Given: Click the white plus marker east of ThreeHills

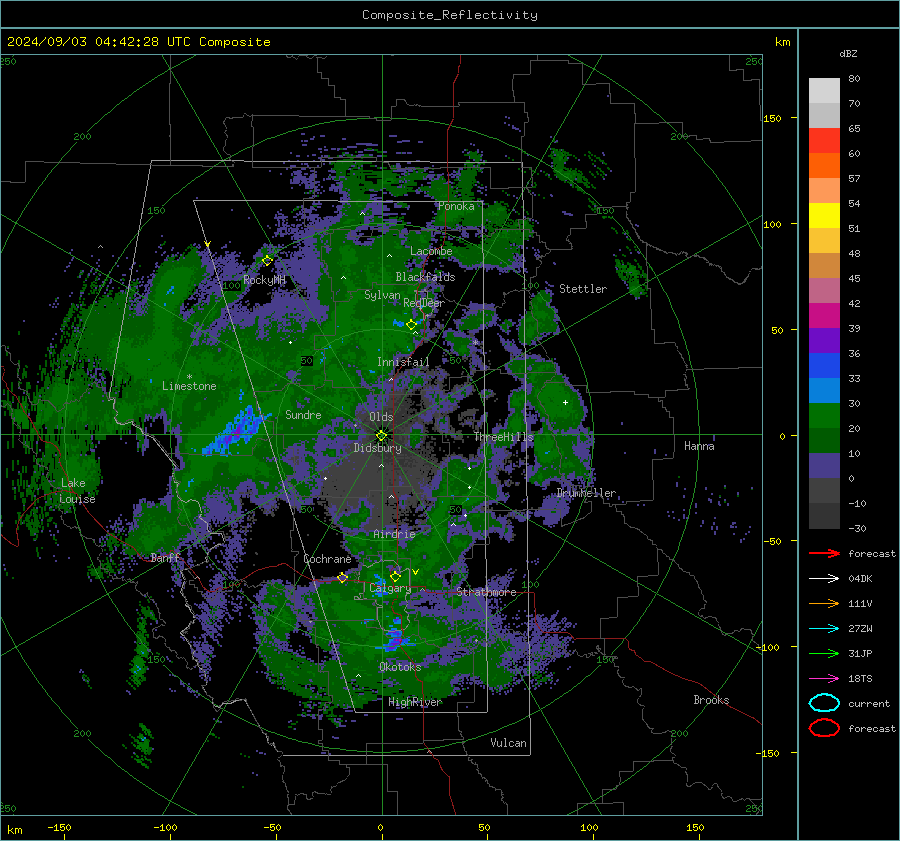Looking at the screenshot, I should coord(565,402).
